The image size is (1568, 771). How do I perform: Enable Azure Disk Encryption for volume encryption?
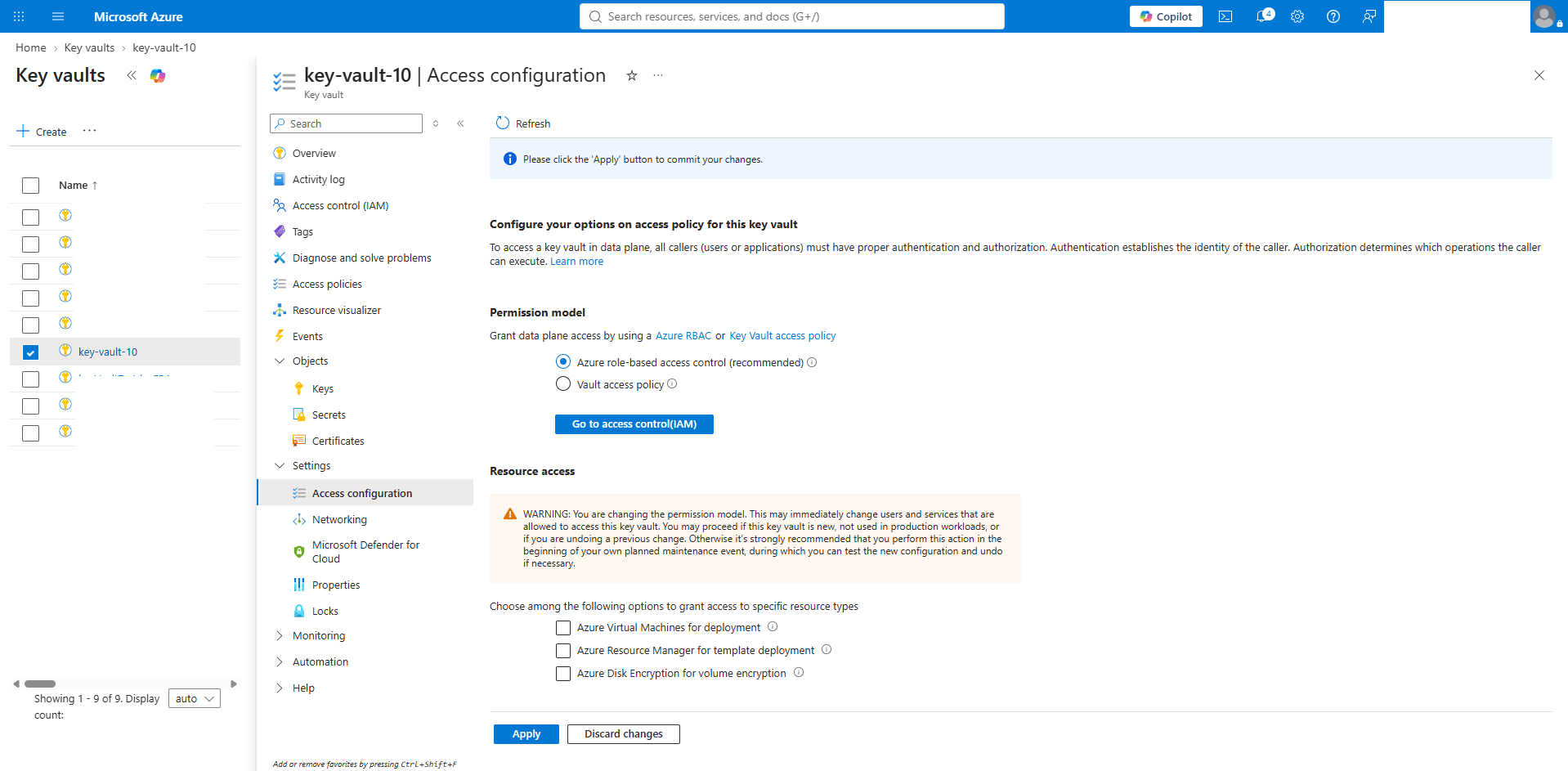click(563, 674)
